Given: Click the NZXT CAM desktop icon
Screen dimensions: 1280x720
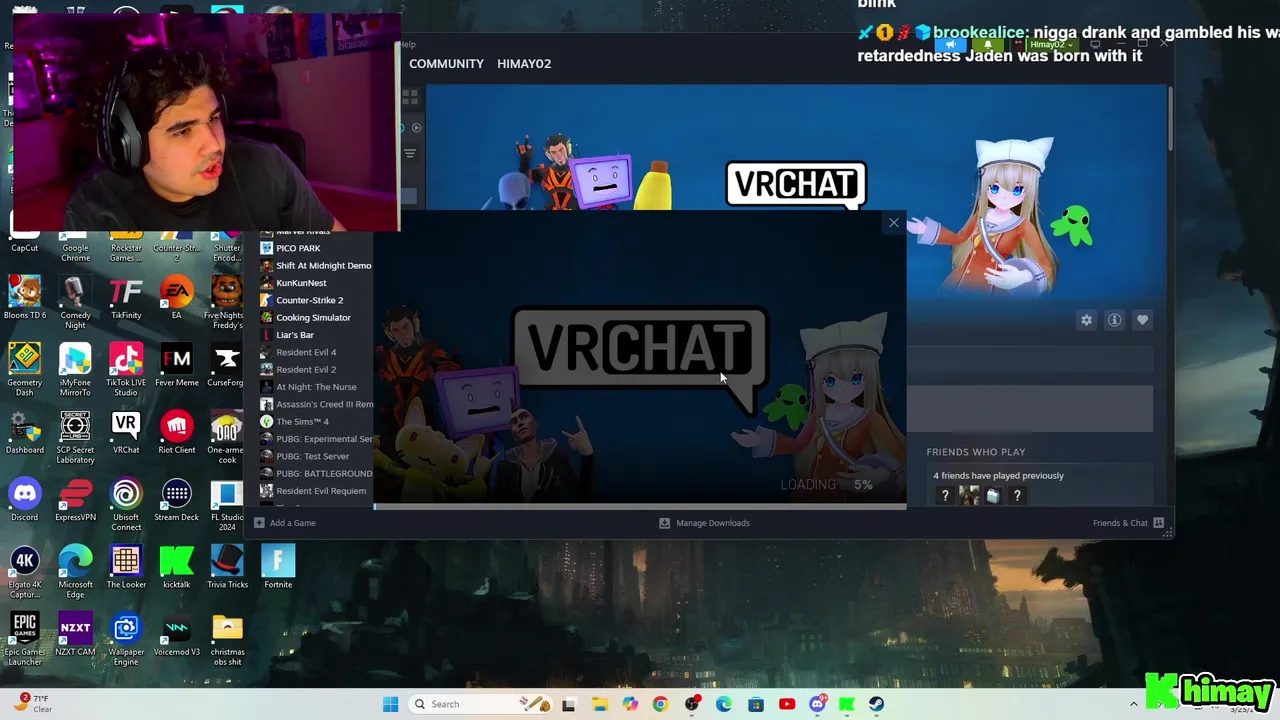Looking at the screenshot, I should (75, 634).
